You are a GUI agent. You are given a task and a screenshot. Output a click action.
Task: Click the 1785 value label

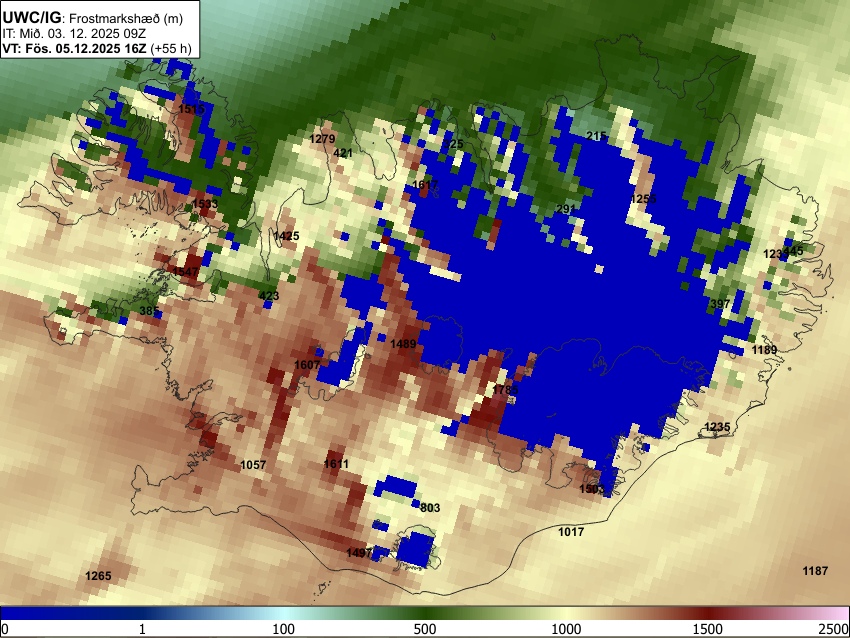[x=505, y=390]
